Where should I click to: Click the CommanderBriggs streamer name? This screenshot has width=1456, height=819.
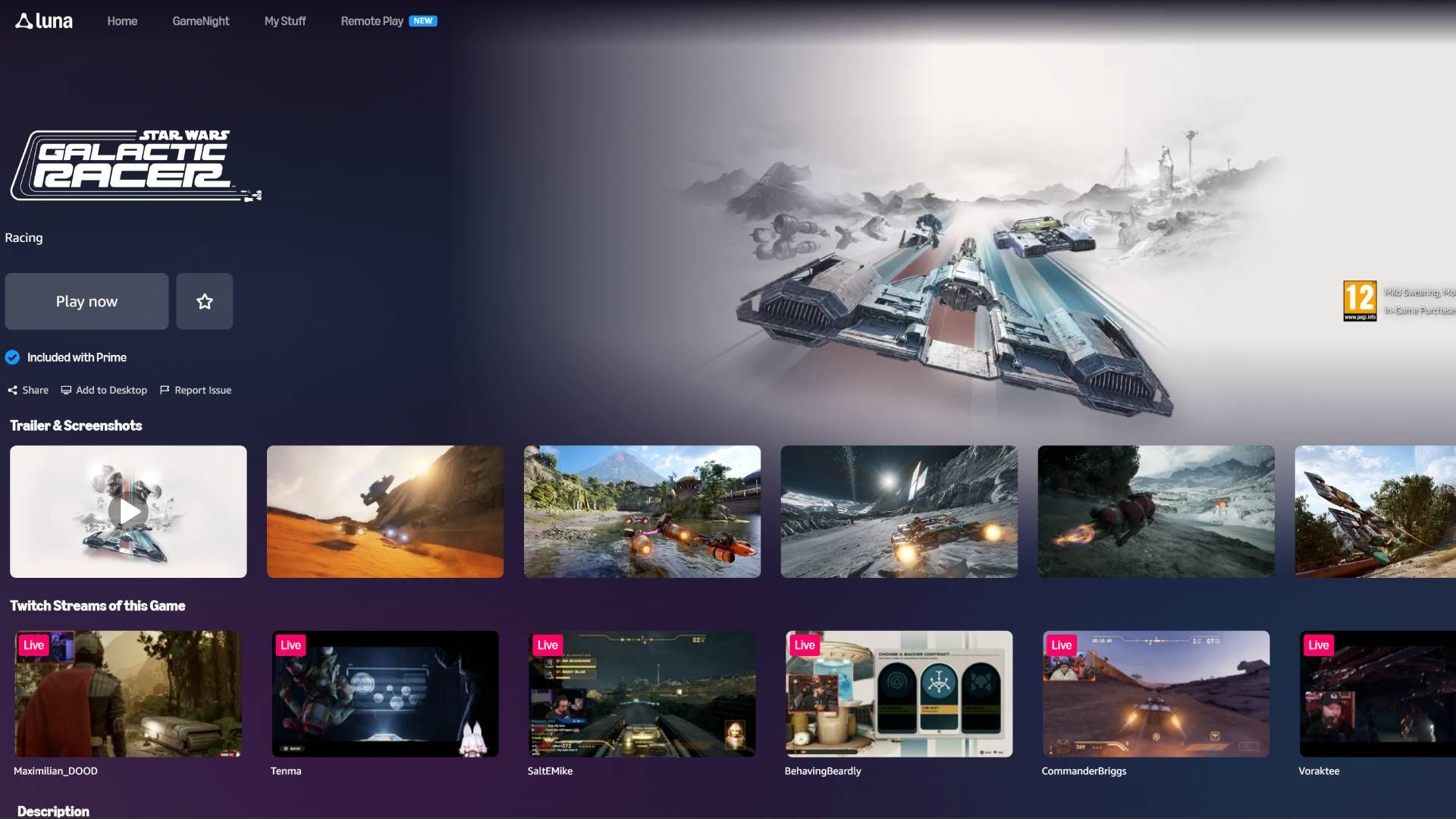pyautogui.click(x=1084, y=770)
